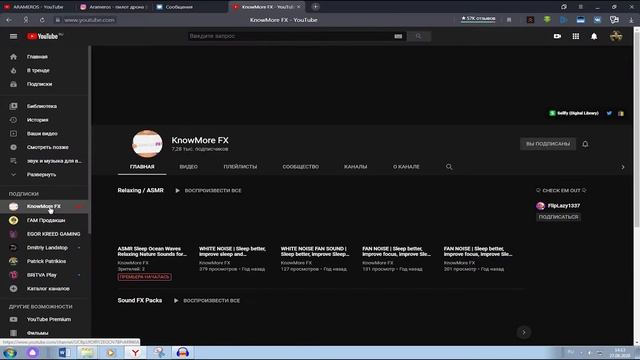Switch to the О канале tab
Screen dimensions: 640x360
406,167
